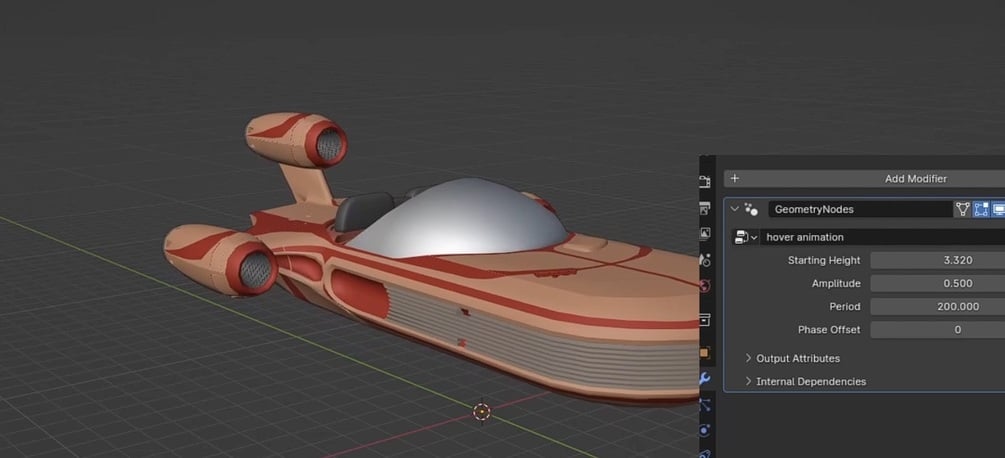Adjust the Starting Height value 3.320
Viewport: 1005px width, 458px height.
tap(938, 260)
